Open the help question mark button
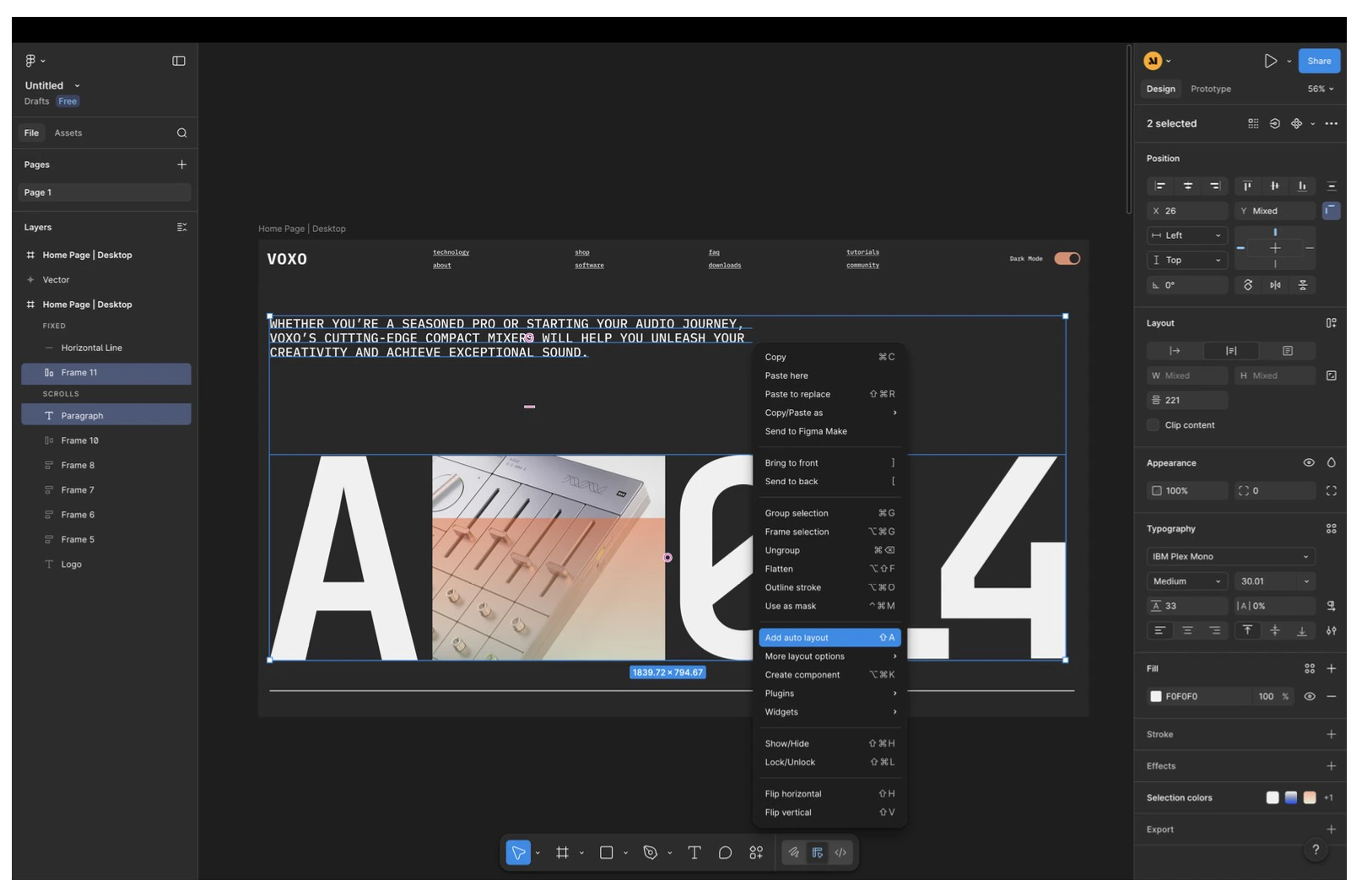 tap(1316, 850)
